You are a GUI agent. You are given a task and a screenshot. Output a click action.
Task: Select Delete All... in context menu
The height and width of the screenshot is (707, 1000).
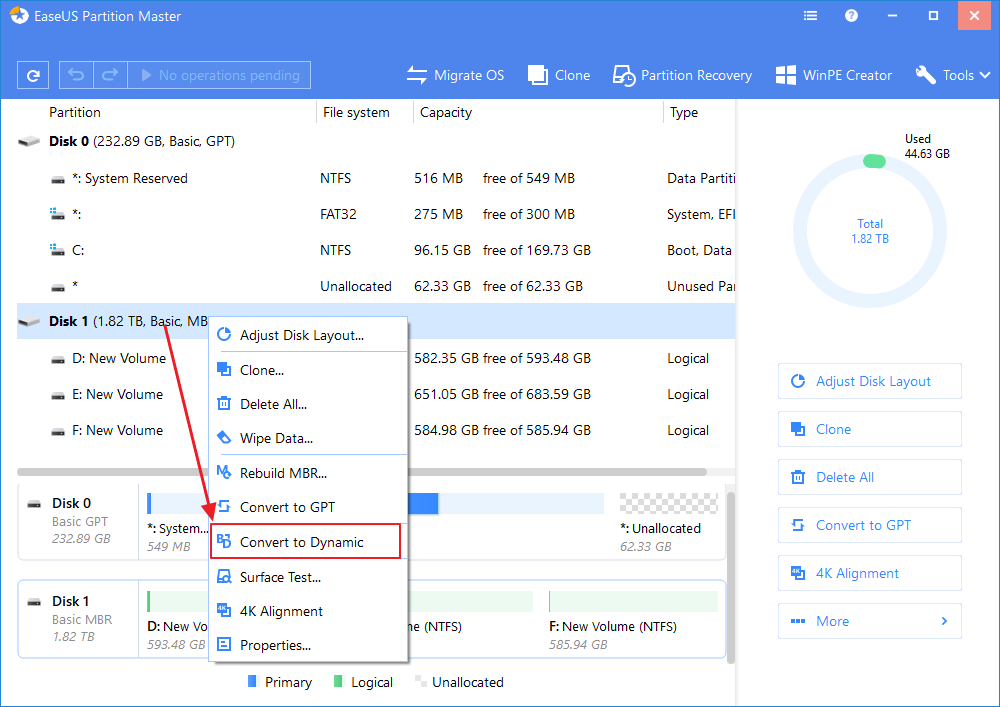(309, 404)
